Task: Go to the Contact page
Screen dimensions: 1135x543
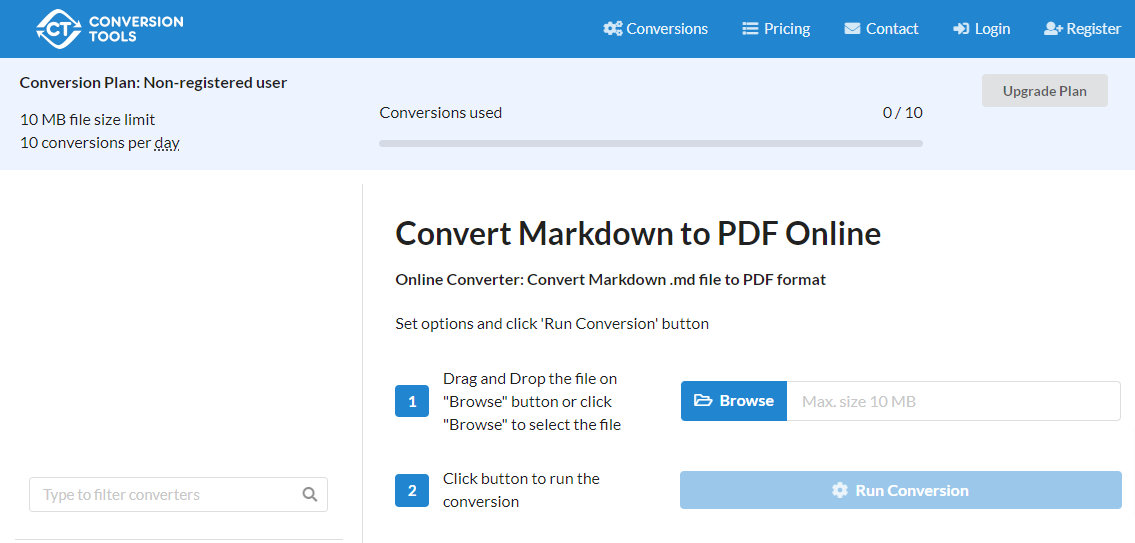Action: pos(882,29)
